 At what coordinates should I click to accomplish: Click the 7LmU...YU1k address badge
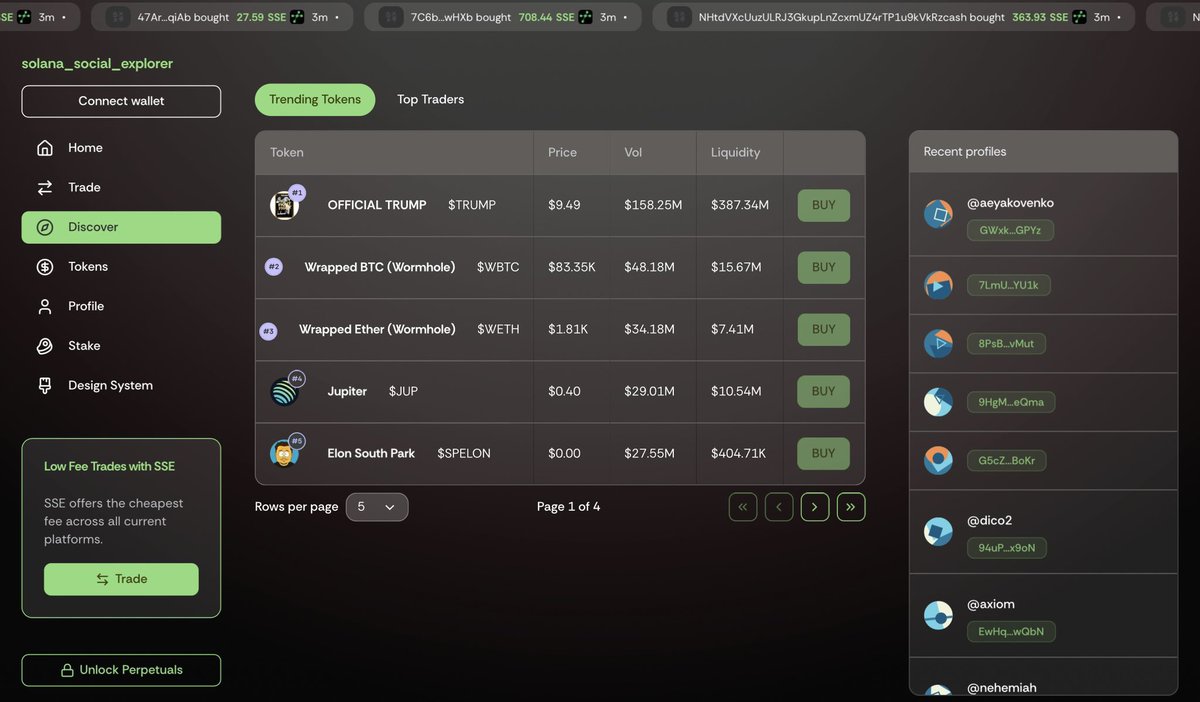click(x=1008, y=286)
